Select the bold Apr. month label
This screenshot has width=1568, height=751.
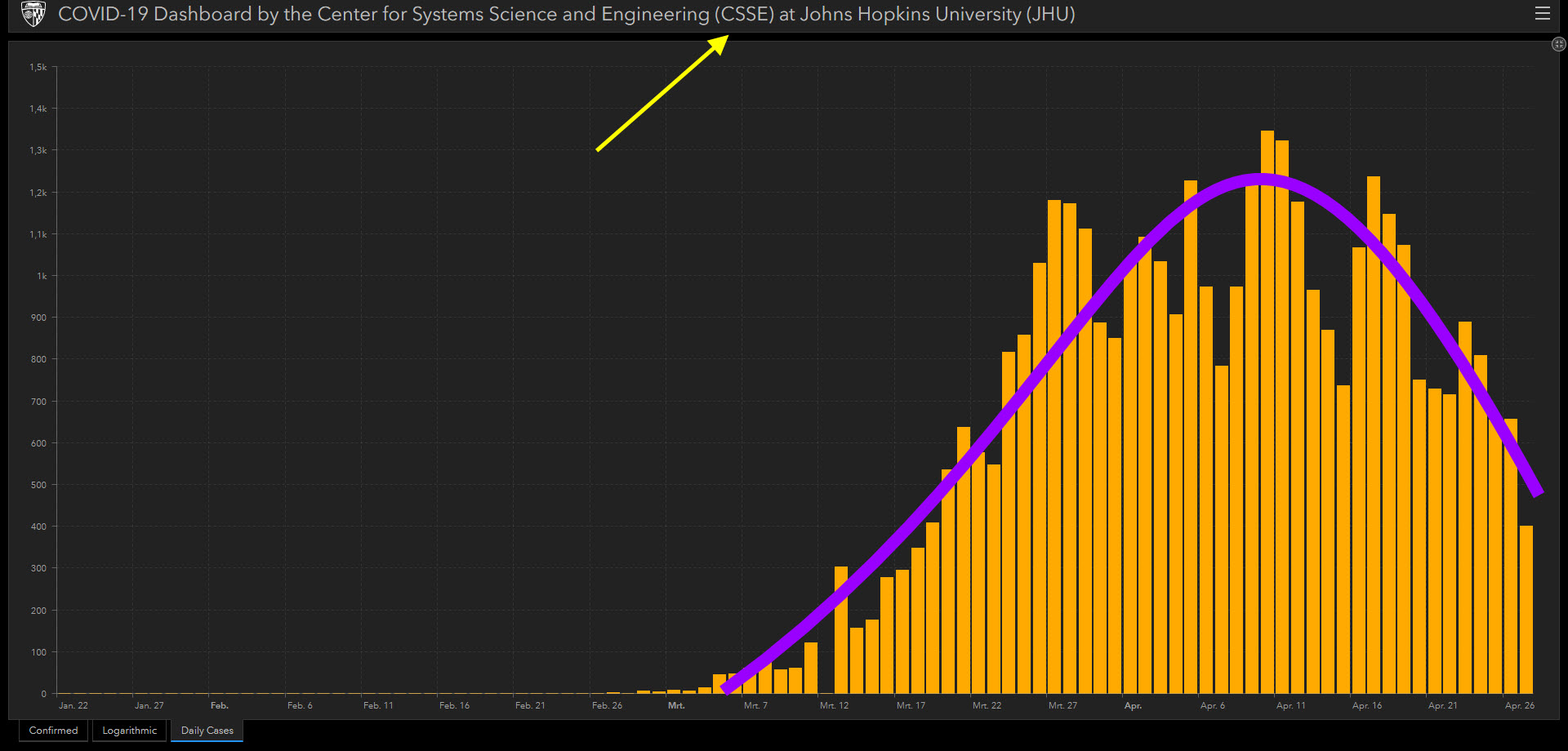1133,705
